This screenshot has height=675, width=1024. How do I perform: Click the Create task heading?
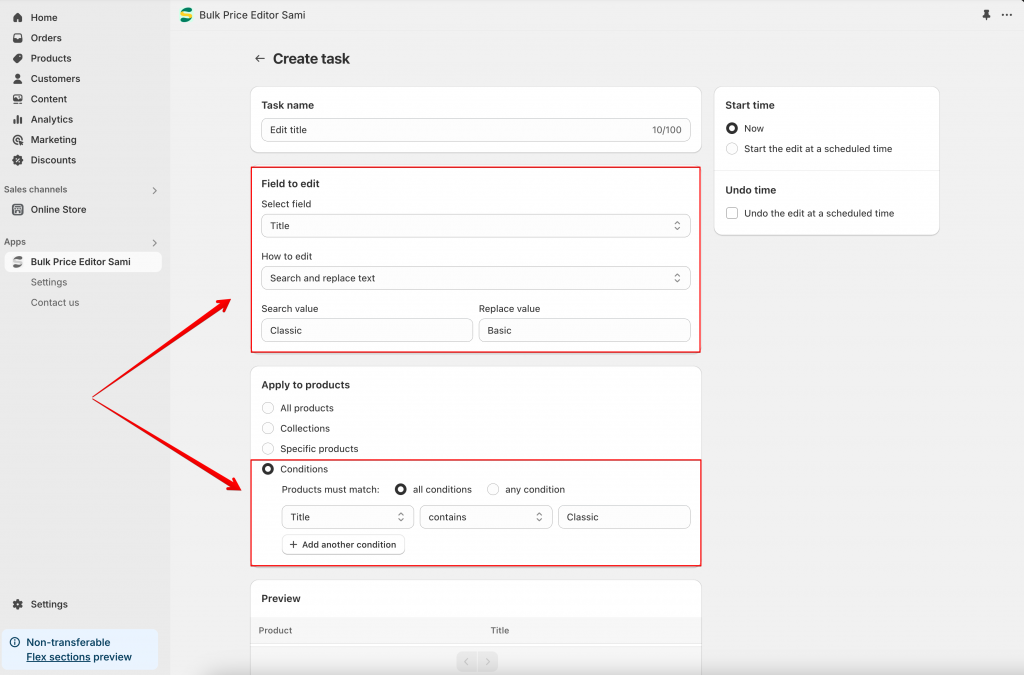tap(311, 59)
